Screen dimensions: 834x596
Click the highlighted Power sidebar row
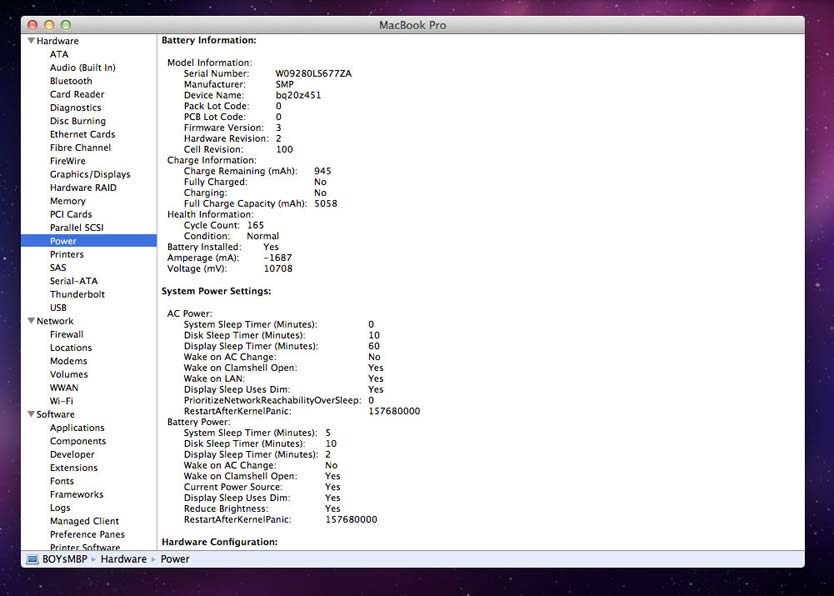tap(89, 241)
